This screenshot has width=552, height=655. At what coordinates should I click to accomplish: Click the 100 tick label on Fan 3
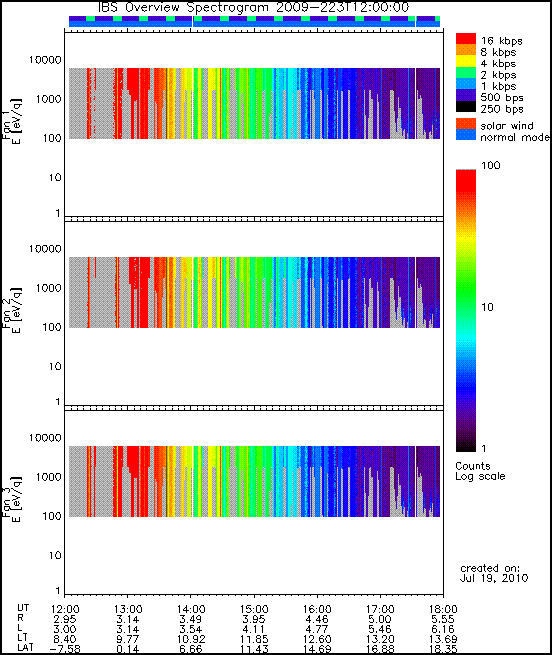point(52,516)
